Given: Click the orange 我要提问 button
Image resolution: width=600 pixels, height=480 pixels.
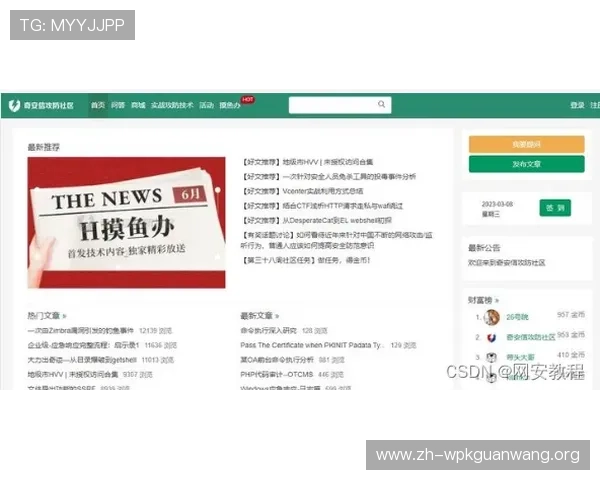Looking at the screenshot, I should [527, 144].
